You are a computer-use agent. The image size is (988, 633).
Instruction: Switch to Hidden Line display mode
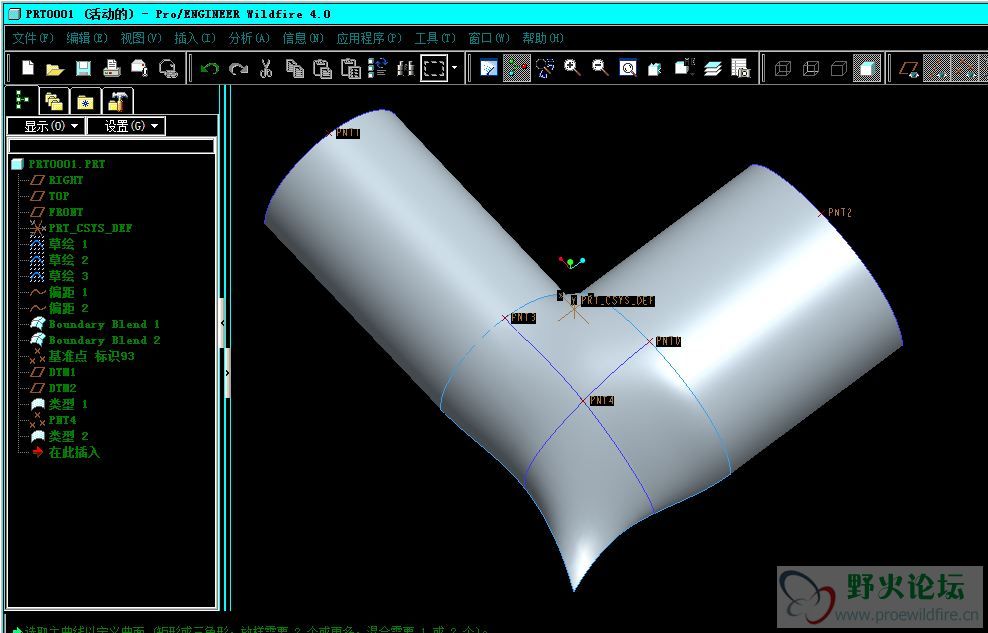[x=811, y=68]
